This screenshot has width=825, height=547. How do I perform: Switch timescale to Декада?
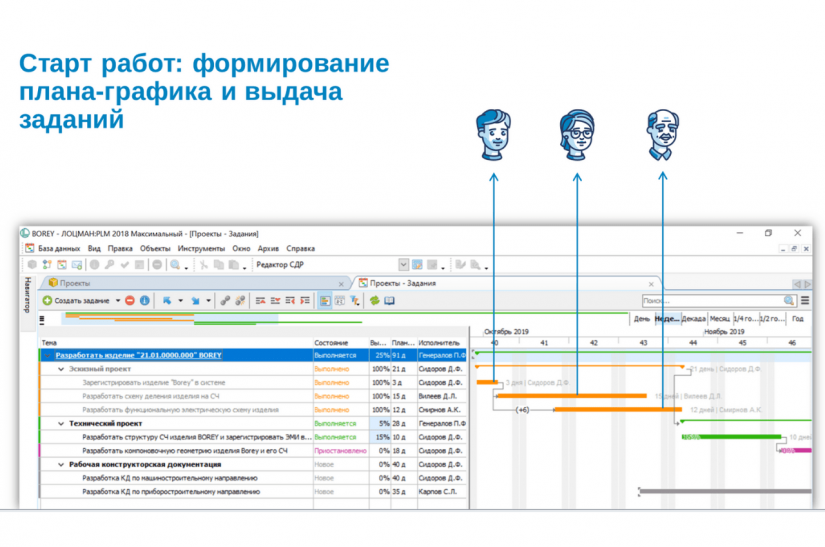(x=693, y=319)
